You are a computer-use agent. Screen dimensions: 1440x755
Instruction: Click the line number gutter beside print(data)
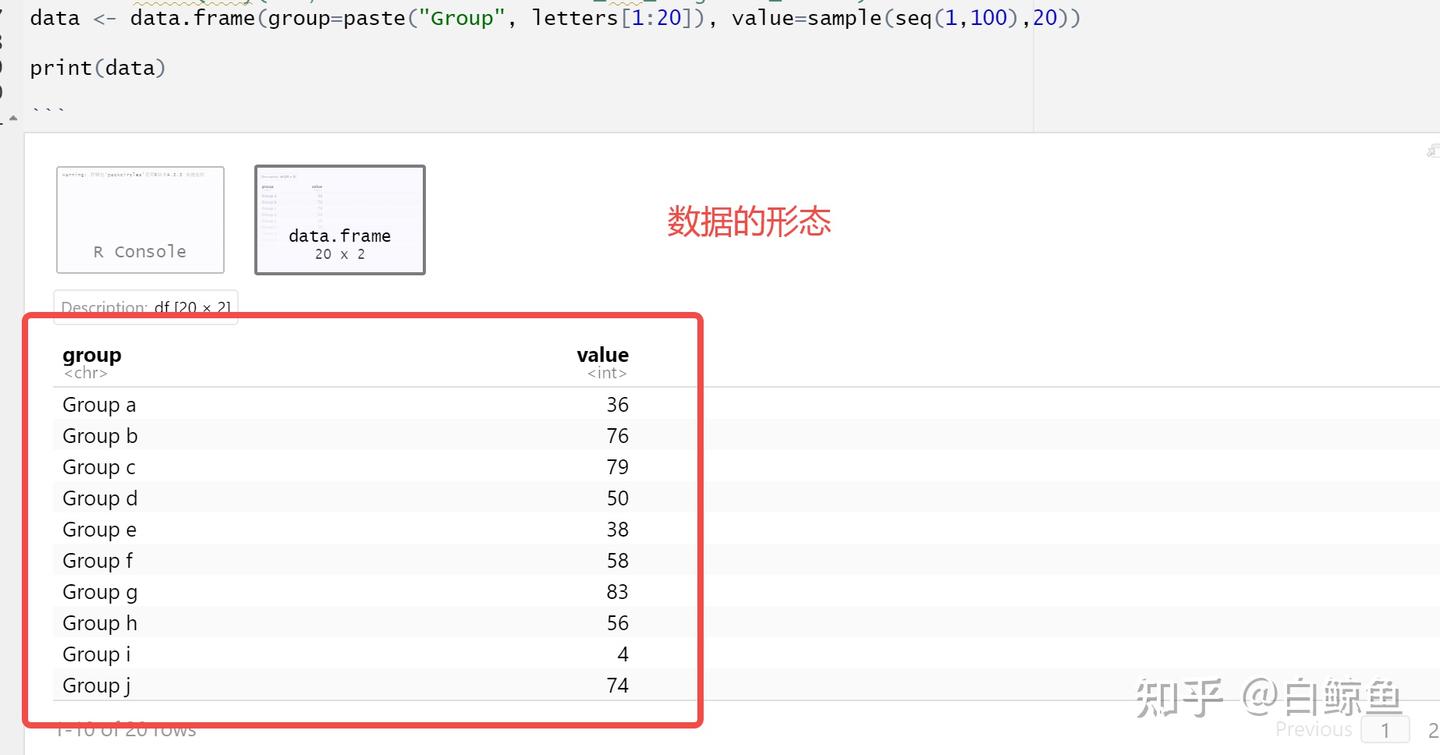click(8, 67)
